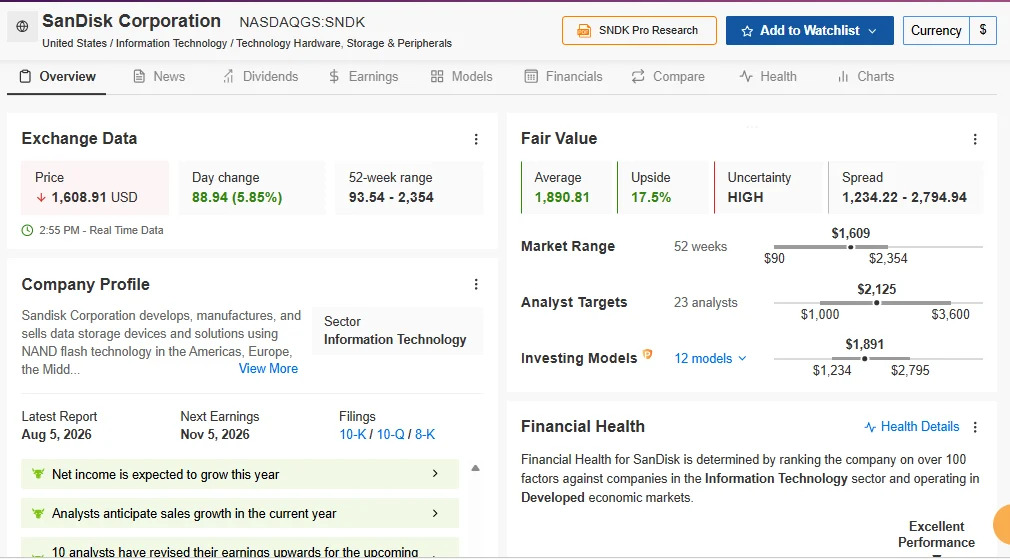Screen dimensions: 1010x560
Task: Click Spread 1,234.22 - 2,794.94 value
Action: pos(904,197)
